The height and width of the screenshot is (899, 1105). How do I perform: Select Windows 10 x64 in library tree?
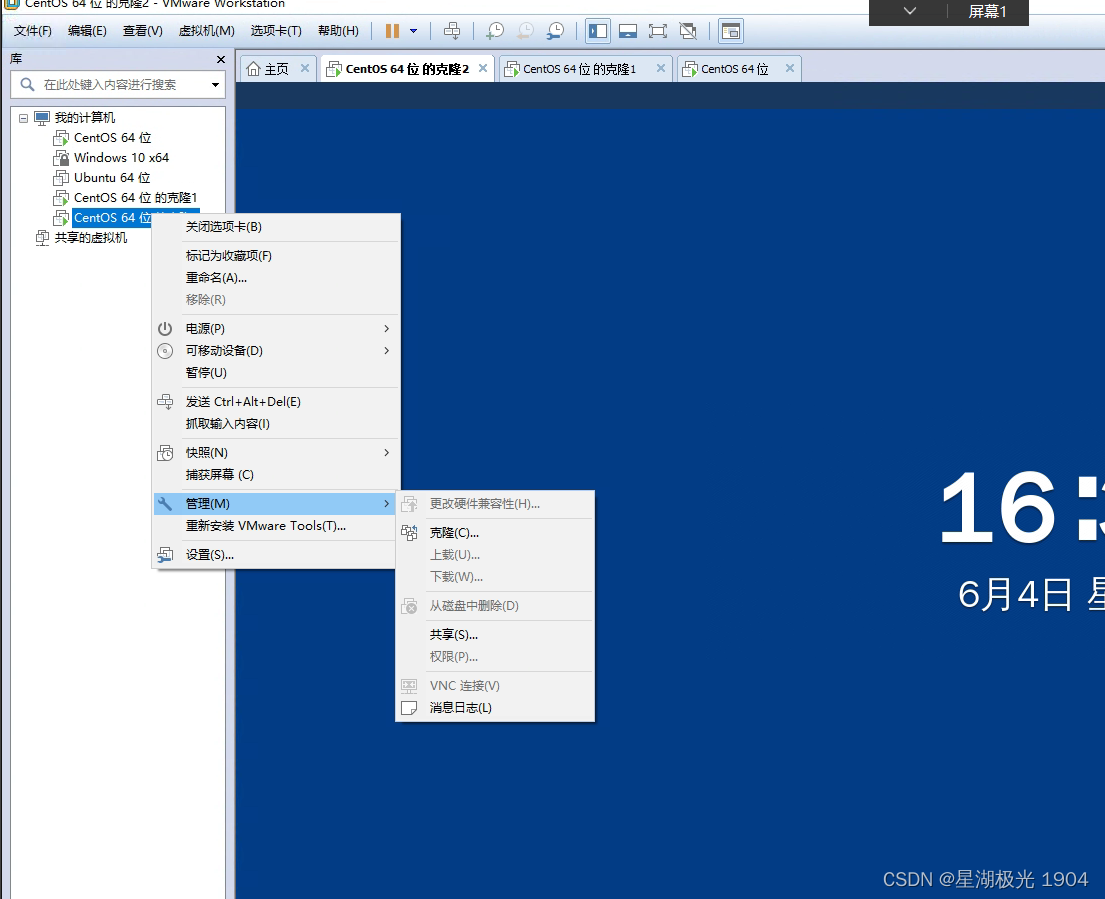121,158
